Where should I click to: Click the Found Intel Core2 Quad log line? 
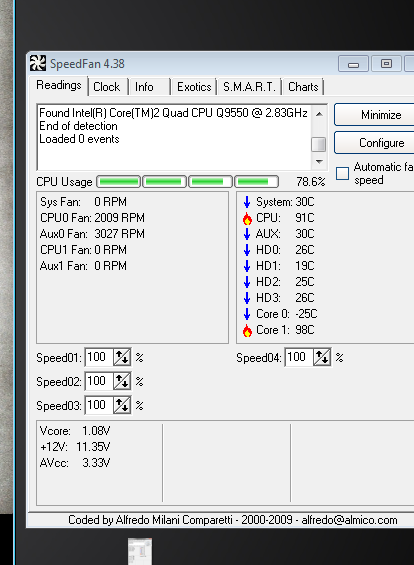(x=173, y=113)
